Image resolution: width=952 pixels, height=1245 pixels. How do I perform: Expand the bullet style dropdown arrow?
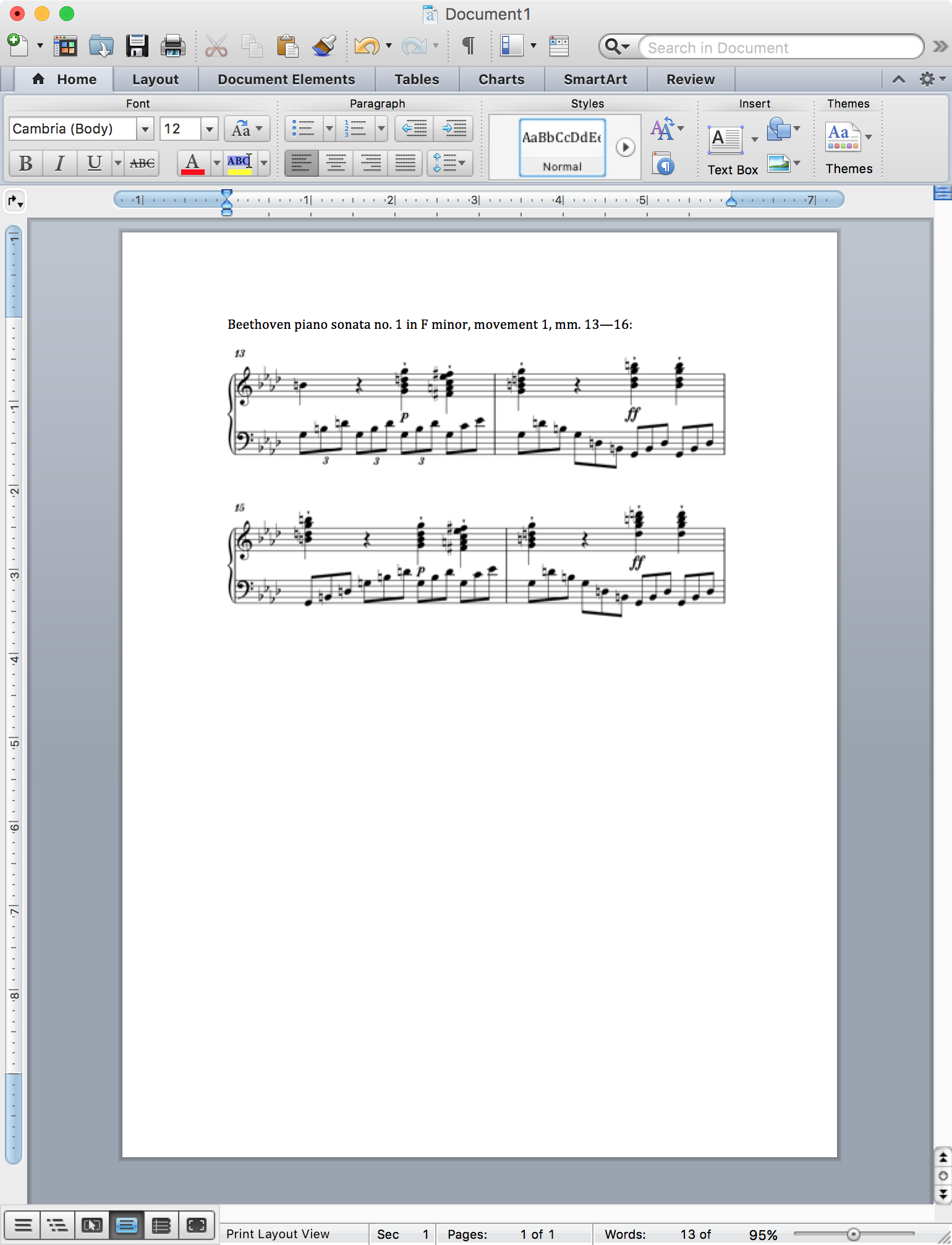coord(329,129)
